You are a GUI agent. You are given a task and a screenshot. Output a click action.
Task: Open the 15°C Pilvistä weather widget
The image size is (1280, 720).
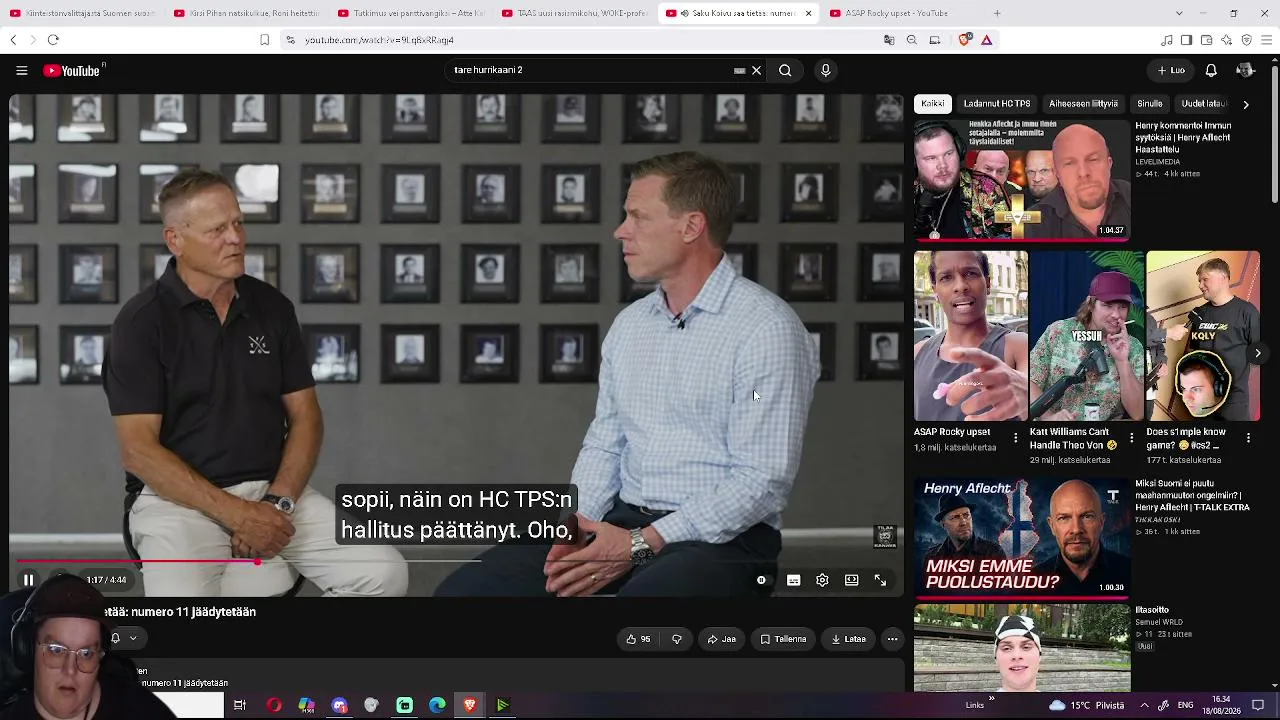click(x=1086, y=705)
